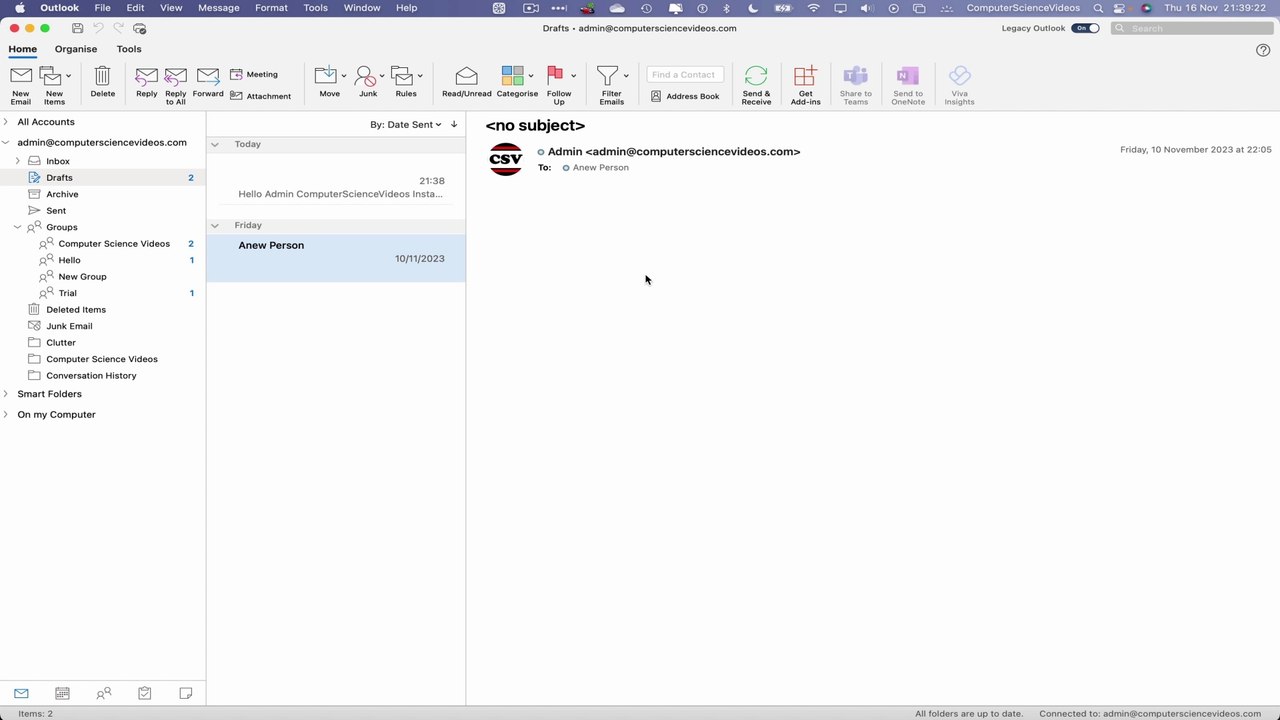Open the Address Book
1280x720 pixels.
point(685,96)
